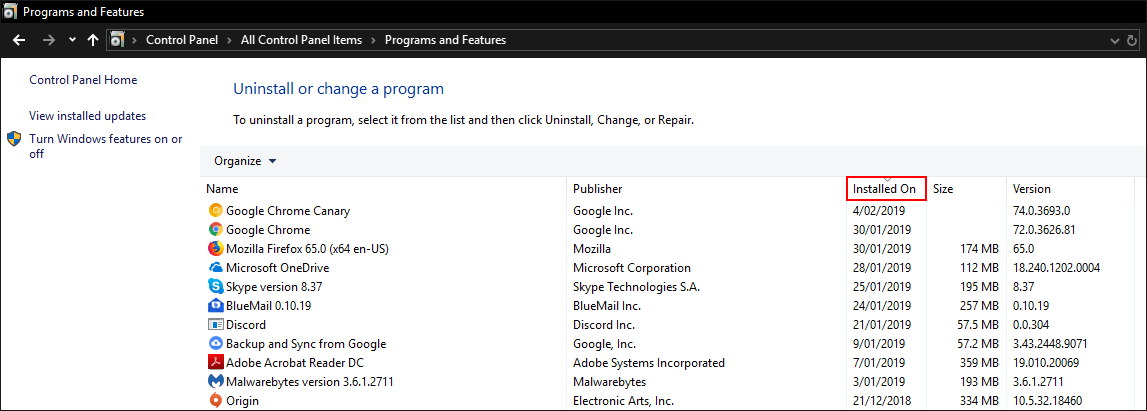Select Microsoft OneDrive program name
The image size is (1147, 411).
[277, 268]
